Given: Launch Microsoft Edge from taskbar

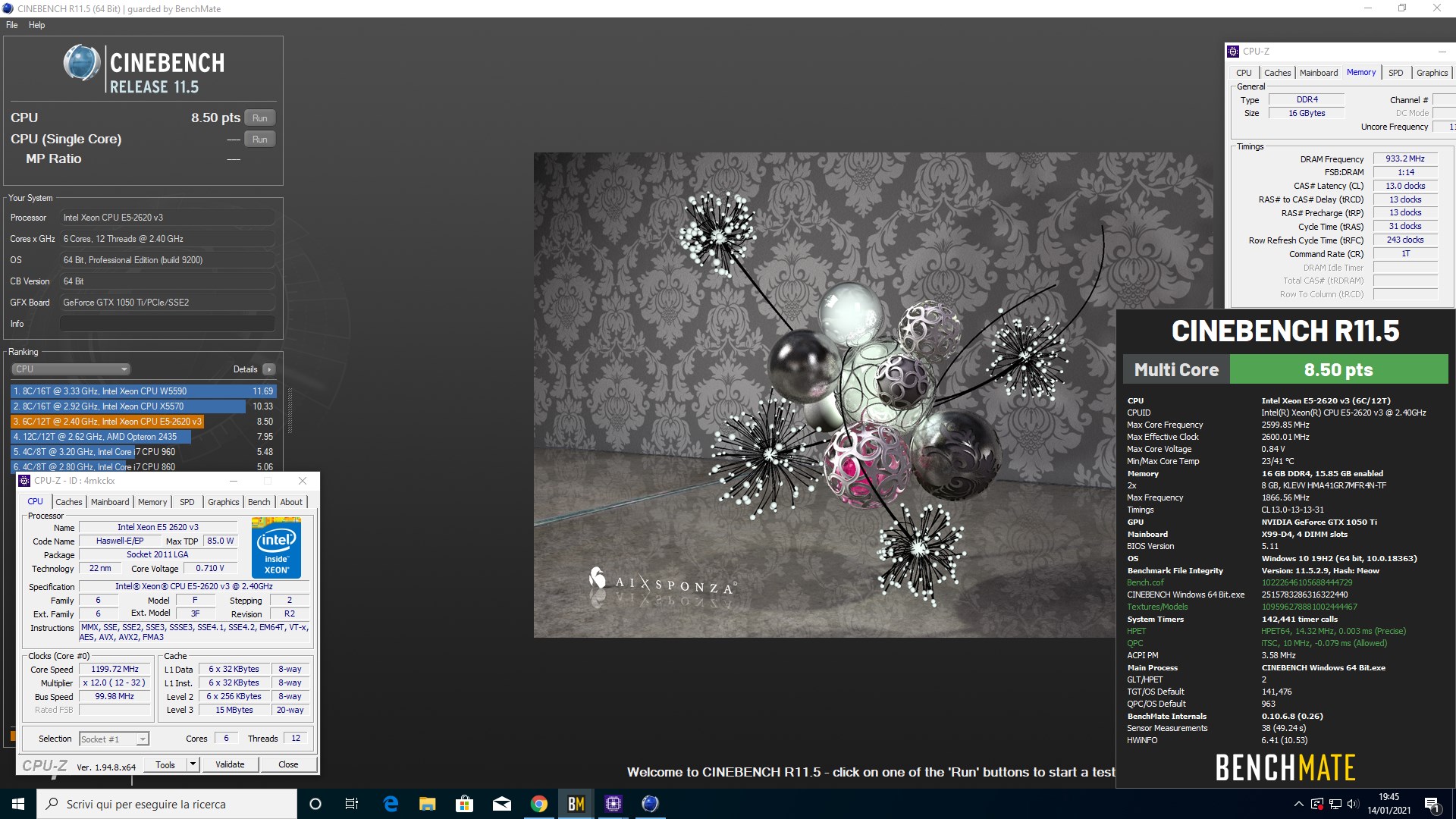Looking at the screenshot, I should (x=391, y=804).
